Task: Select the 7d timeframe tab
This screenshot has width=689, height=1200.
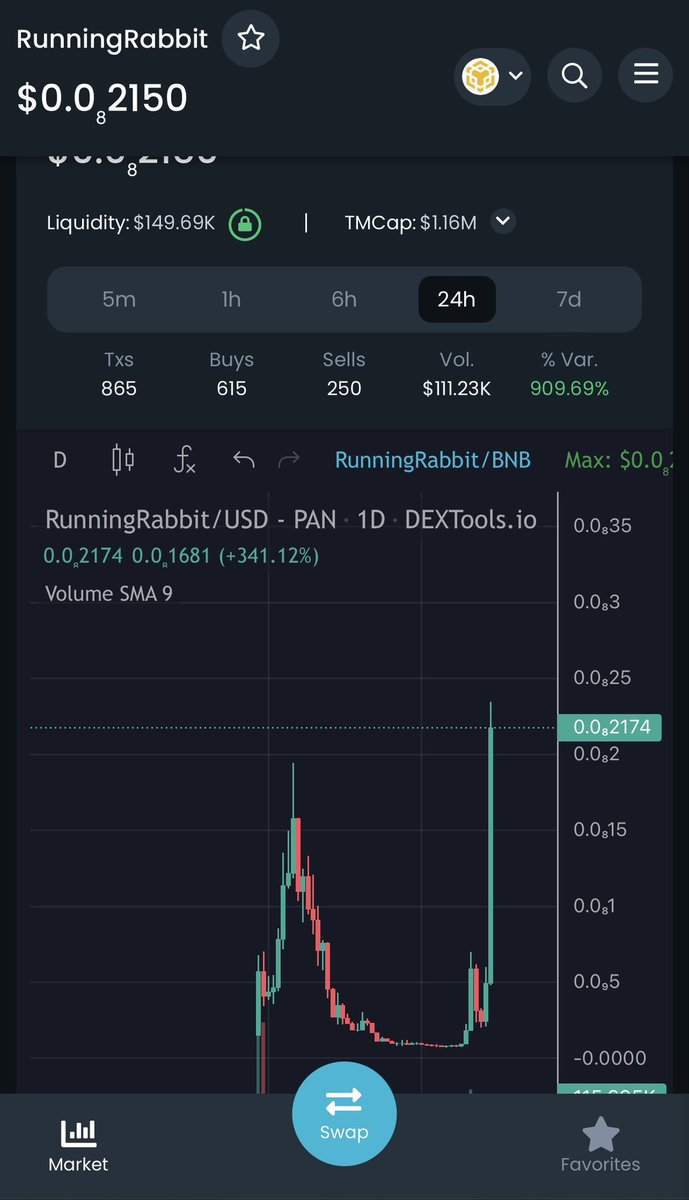Action: click(x=569, y=299)
